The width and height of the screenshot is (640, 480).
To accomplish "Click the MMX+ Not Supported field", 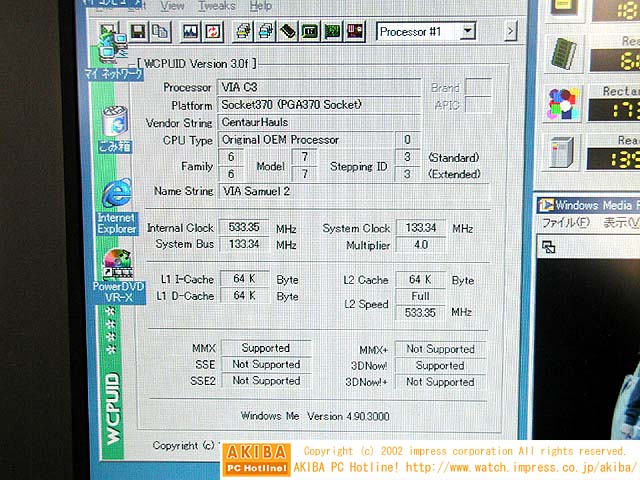I will click(x=440, y=349).
